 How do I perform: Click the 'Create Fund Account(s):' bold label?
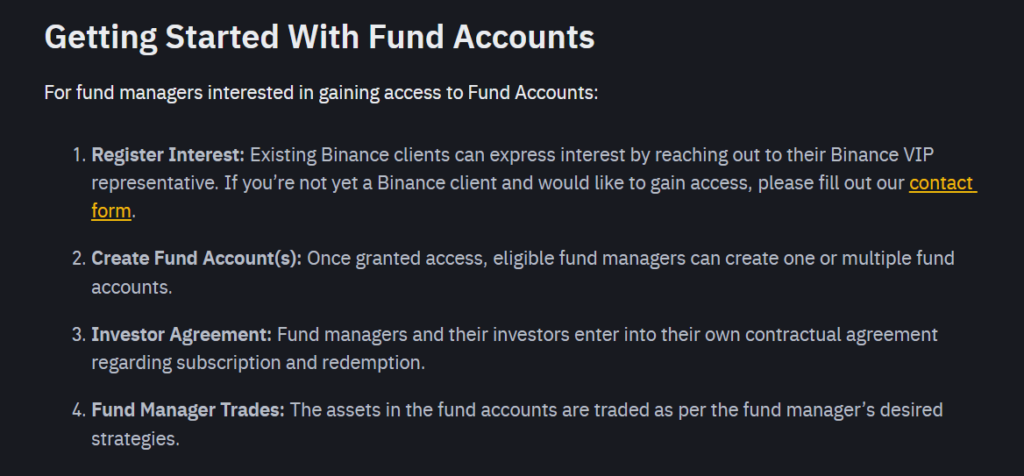coord(197,259)
